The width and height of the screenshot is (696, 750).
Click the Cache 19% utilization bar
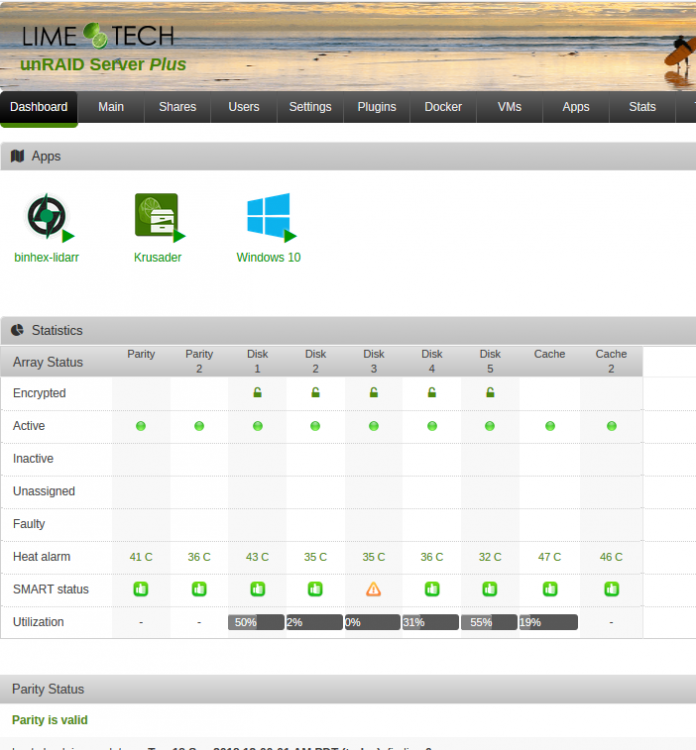tap(548, 622)
